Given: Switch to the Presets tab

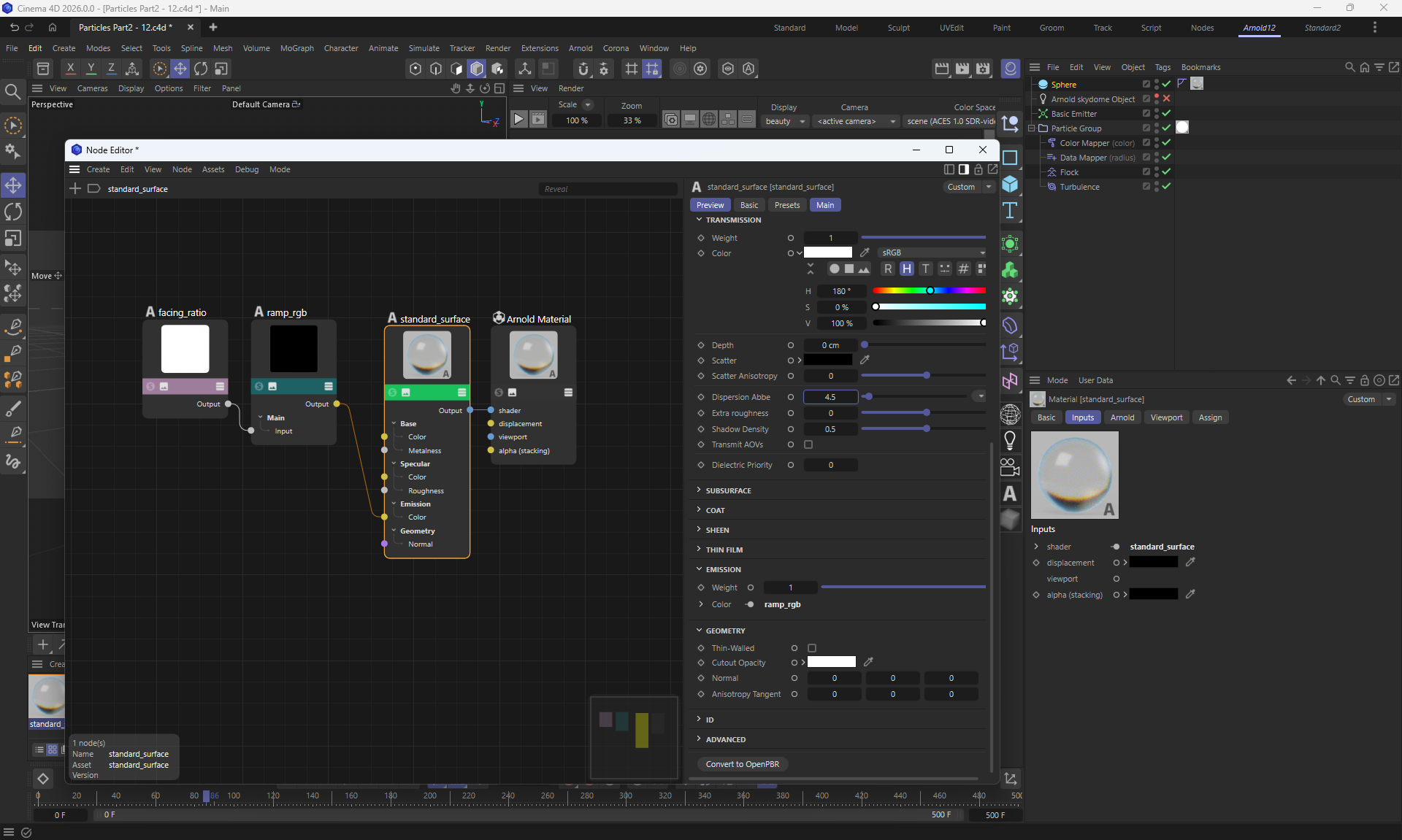Looking at the screenshot, I should click(x=786, y=205).
